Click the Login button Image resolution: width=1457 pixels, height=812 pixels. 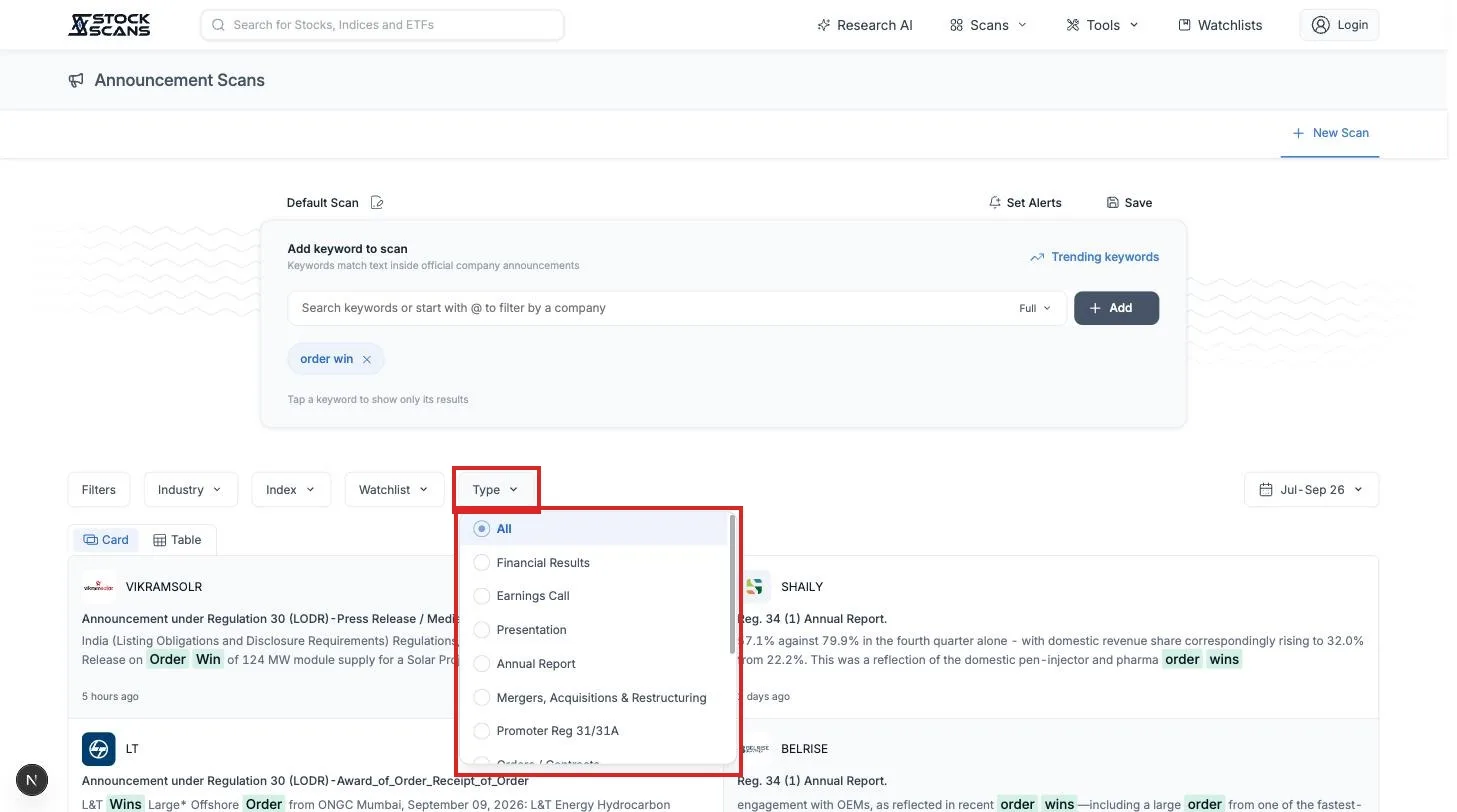[1339, 25]
